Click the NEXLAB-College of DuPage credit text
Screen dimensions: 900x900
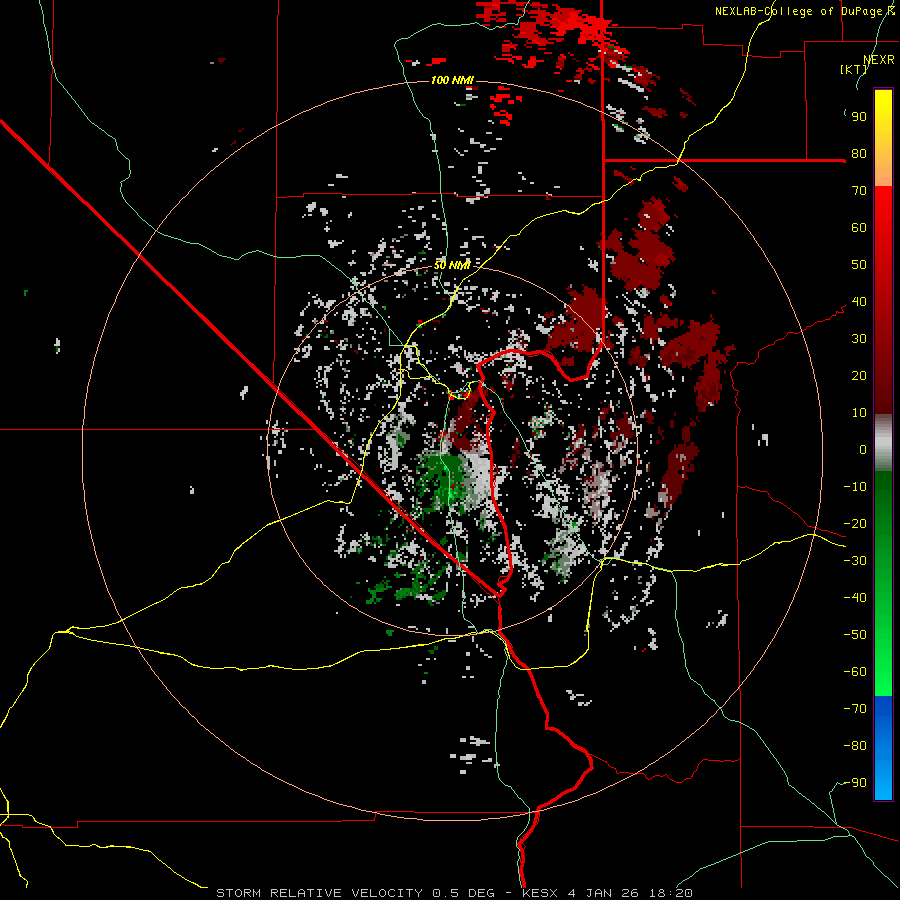[804, 11]
